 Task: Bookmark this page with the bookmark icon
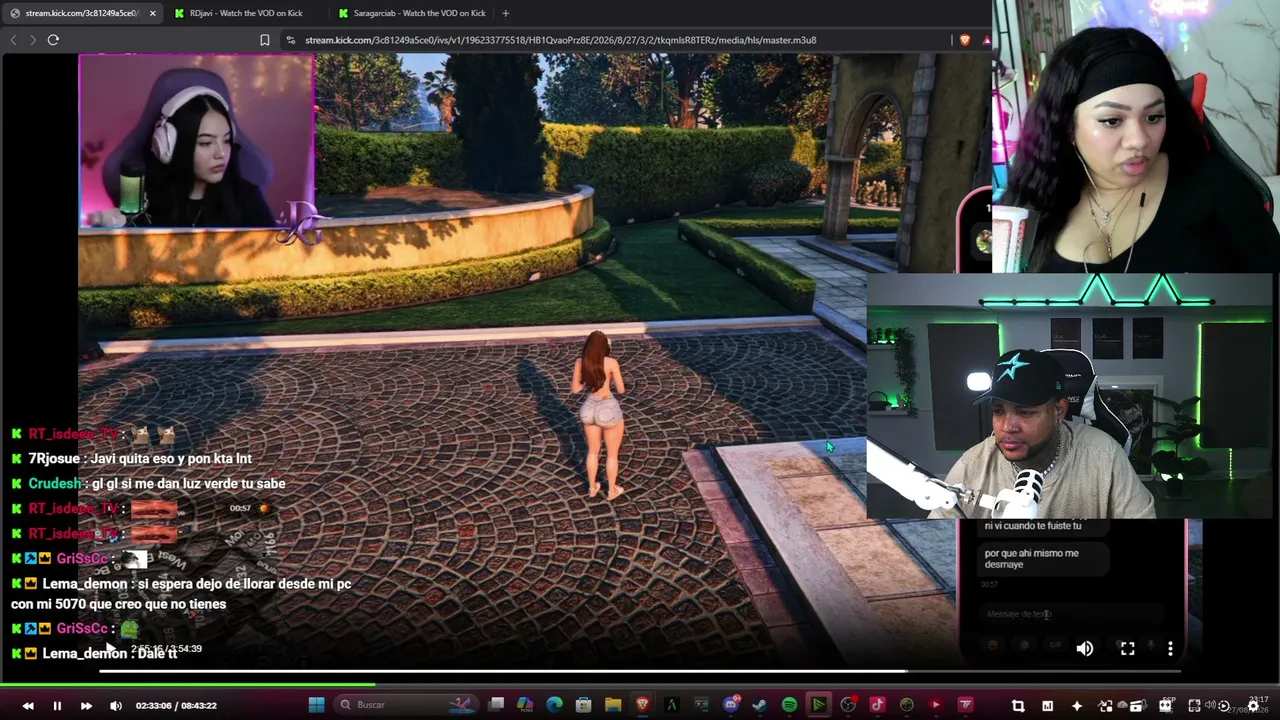pyautogui.click(x=265, y=40)
